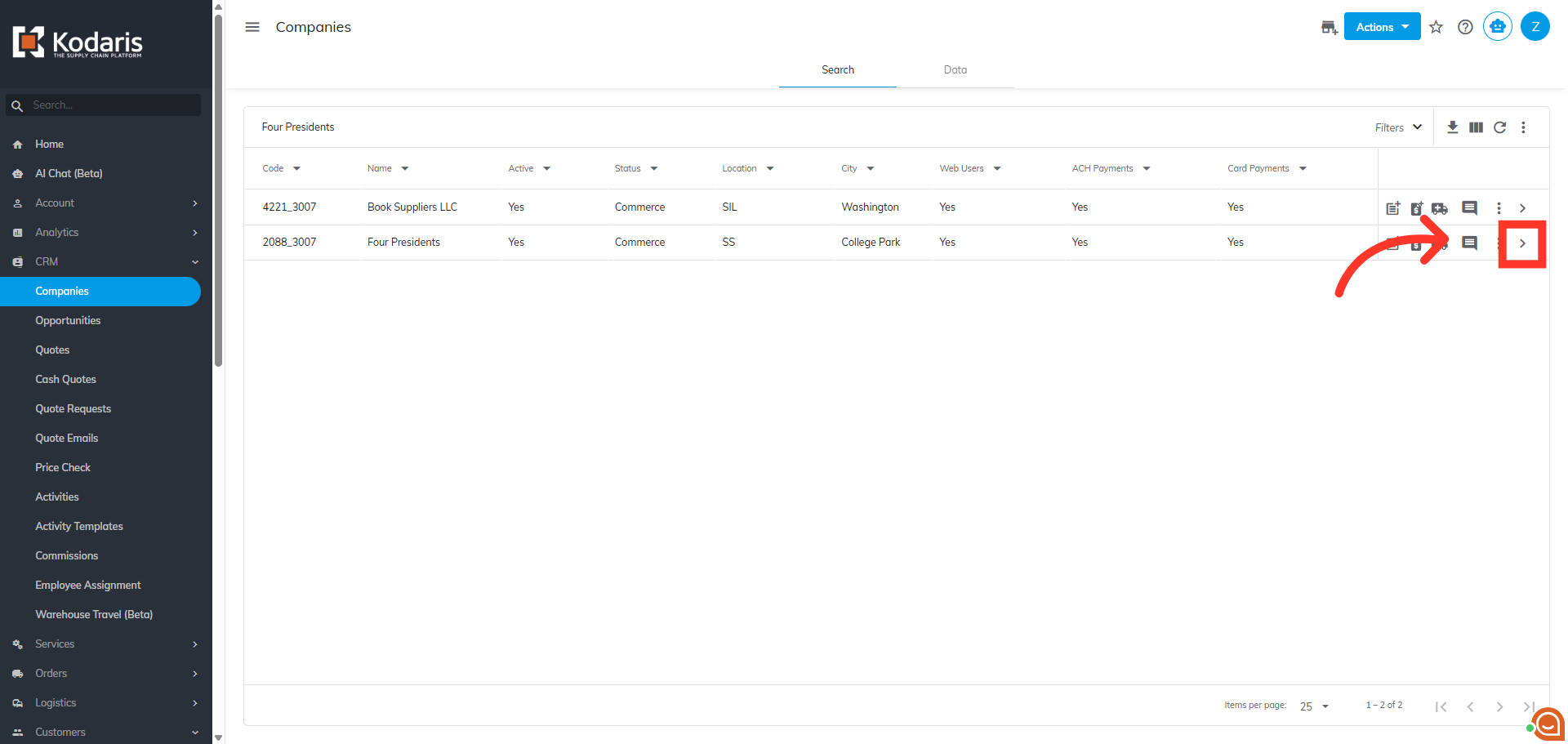
Task: Open the Web Users column filter arrow
Action: (997, 169)
